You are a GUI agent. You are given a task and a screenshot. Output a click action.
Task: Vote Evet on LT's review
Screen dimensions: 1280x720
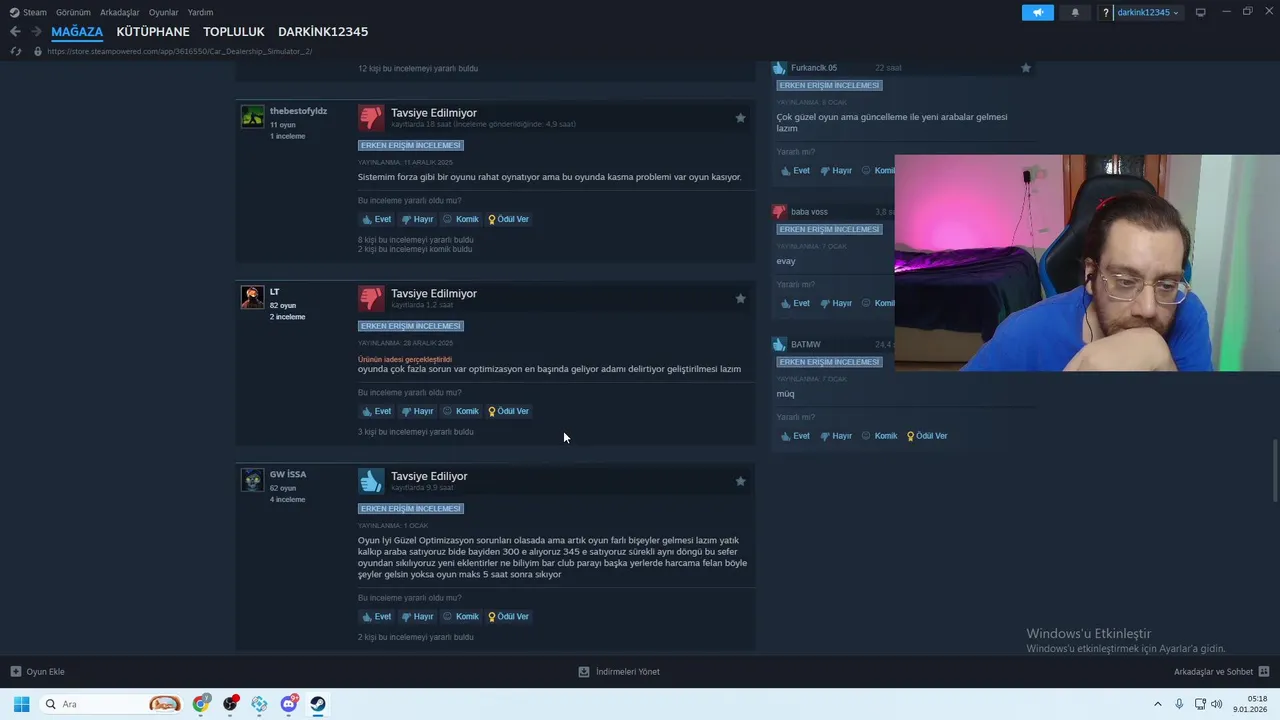pos(377,411)
